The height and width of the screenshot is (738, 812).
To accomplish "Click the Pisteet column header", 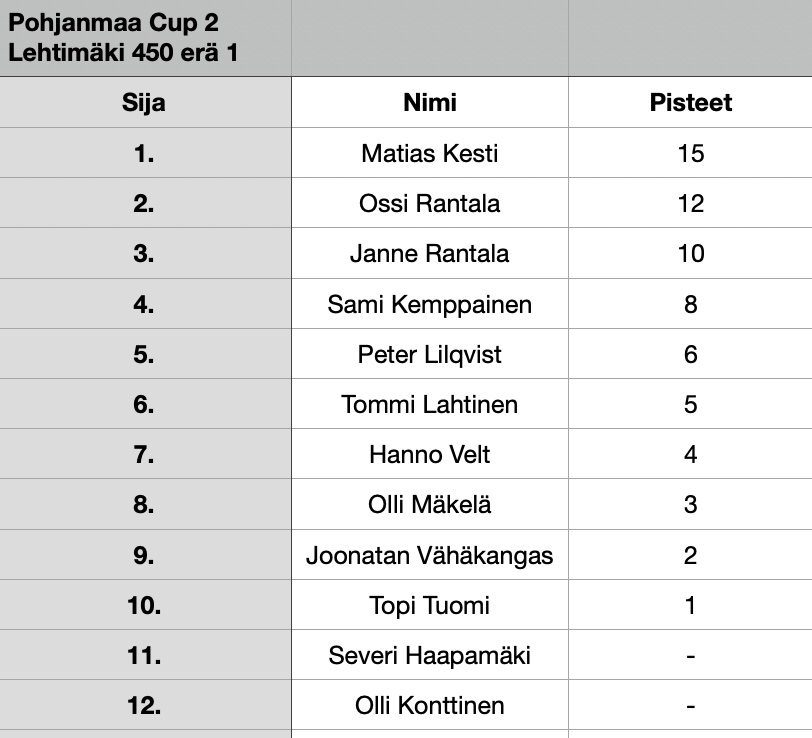I will pyautogui.click(x=690, y=103).
